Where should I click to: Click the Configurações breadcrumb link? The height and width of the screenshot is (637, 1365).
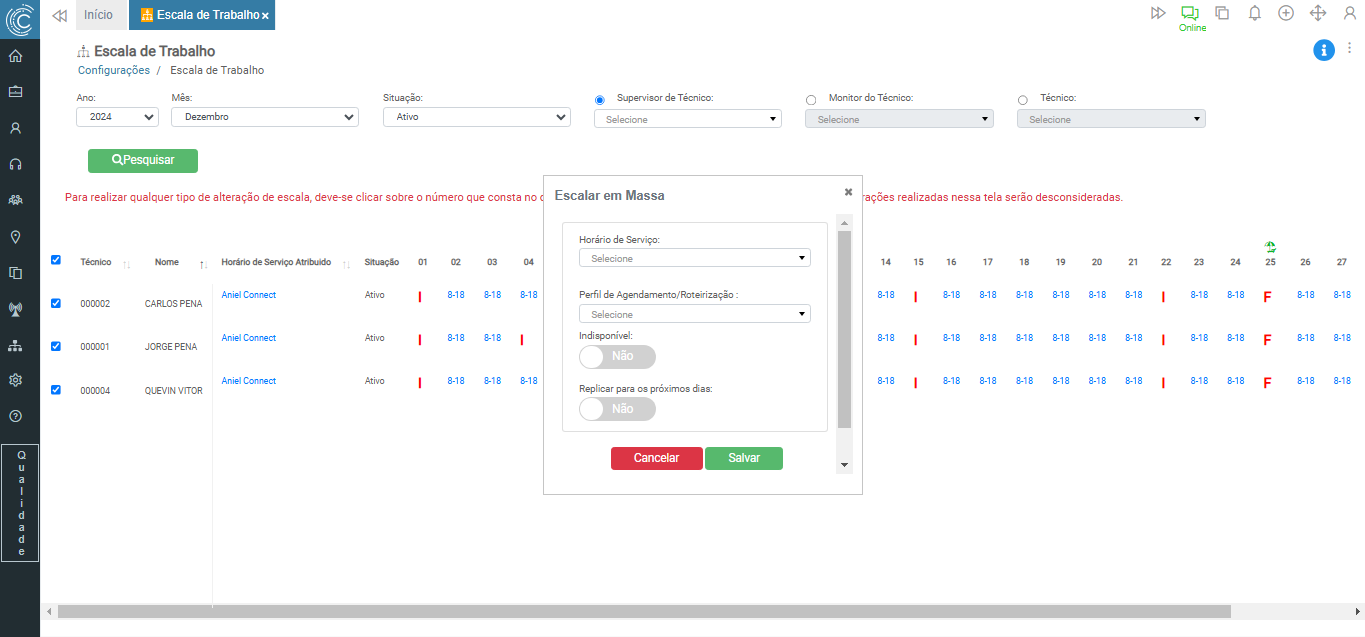click(x=114, y=71)
